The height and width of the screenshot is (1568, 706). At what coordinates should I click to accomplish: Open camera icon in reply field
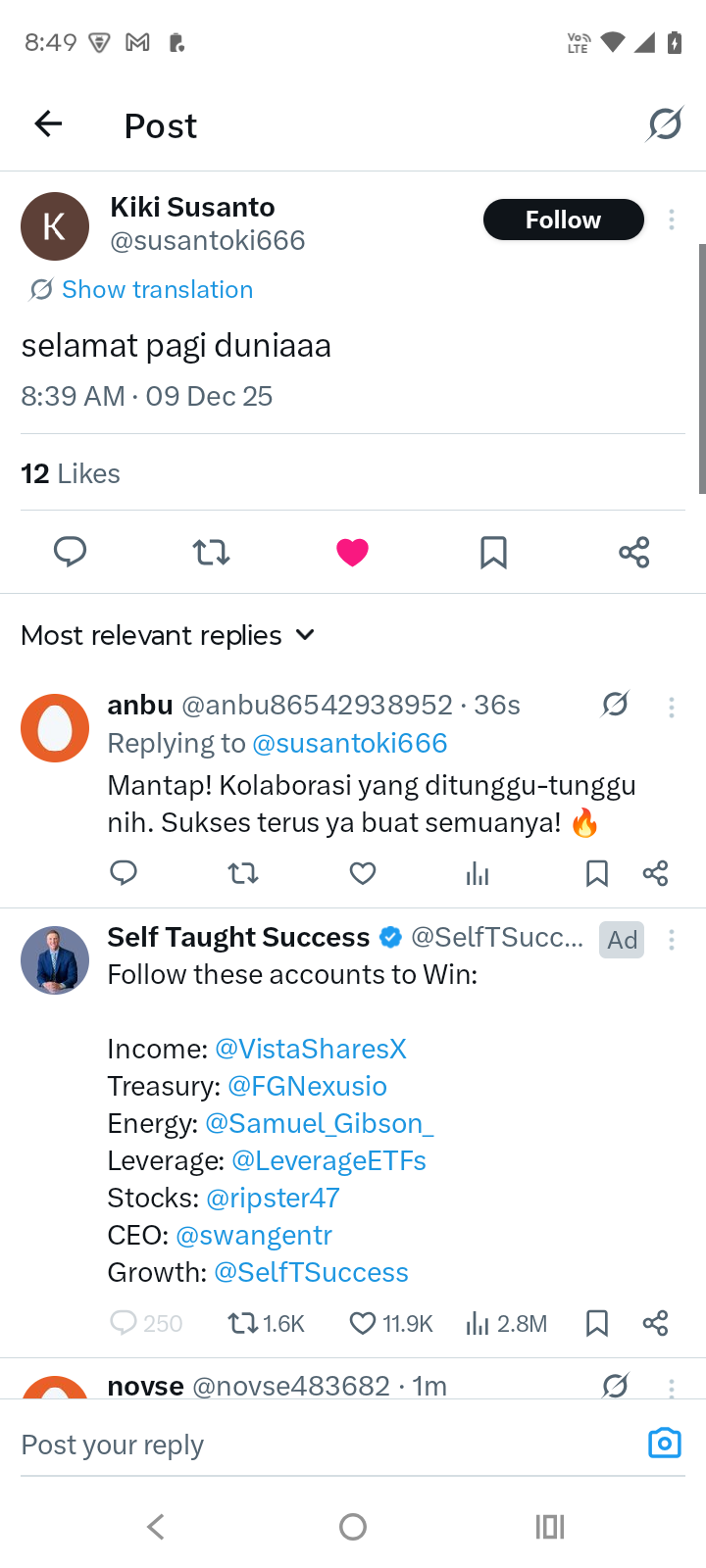pyautogui.click(x=664, y=1443)
